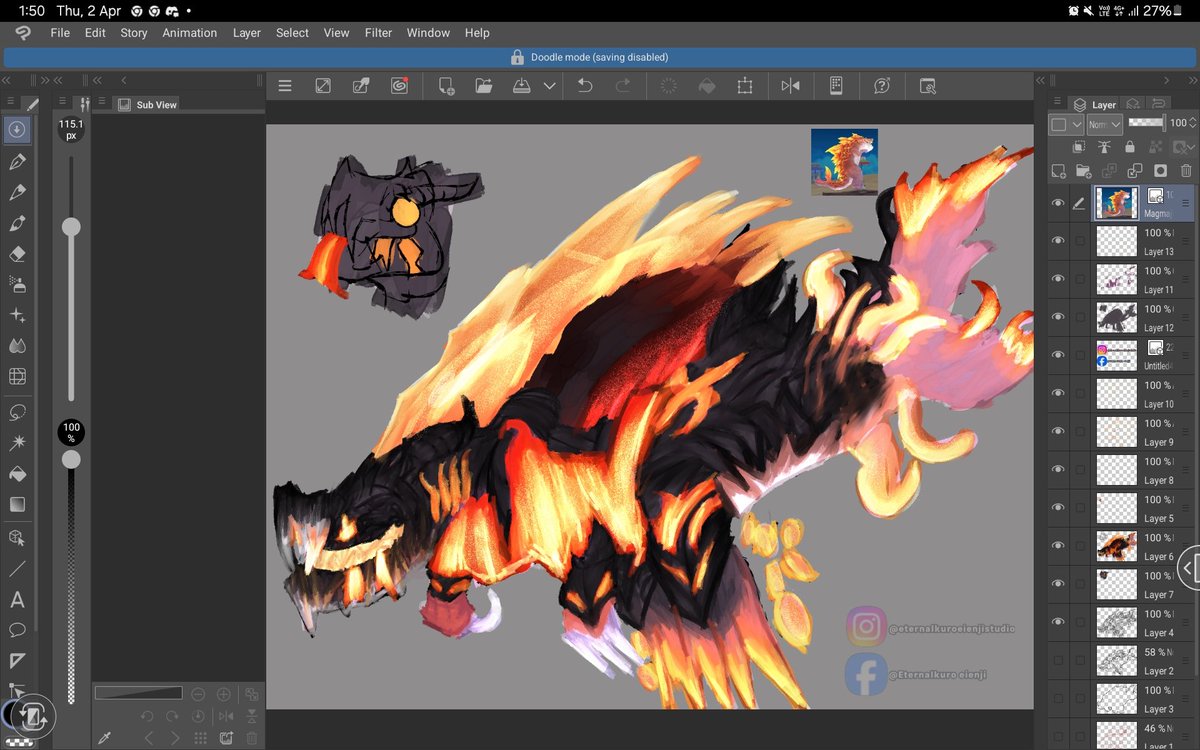Image resolution: width=1200 pixels, height=750 pixels.
Task: Hide the Layer 11 visibility eye
Action: (x=1058, y=279)
